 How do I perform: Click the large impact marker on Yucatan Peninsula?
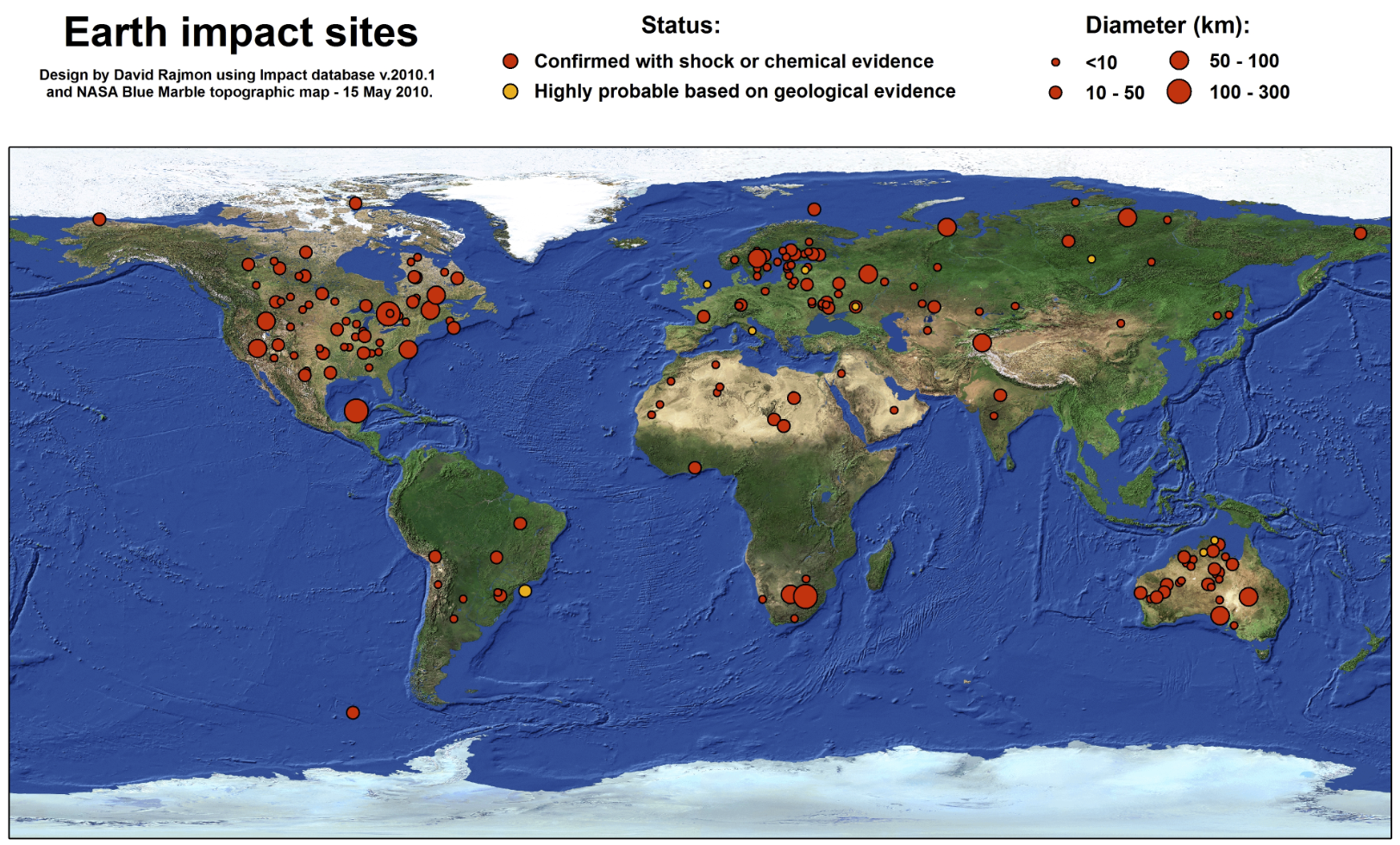pyautogui.click(x=356, y=410)
